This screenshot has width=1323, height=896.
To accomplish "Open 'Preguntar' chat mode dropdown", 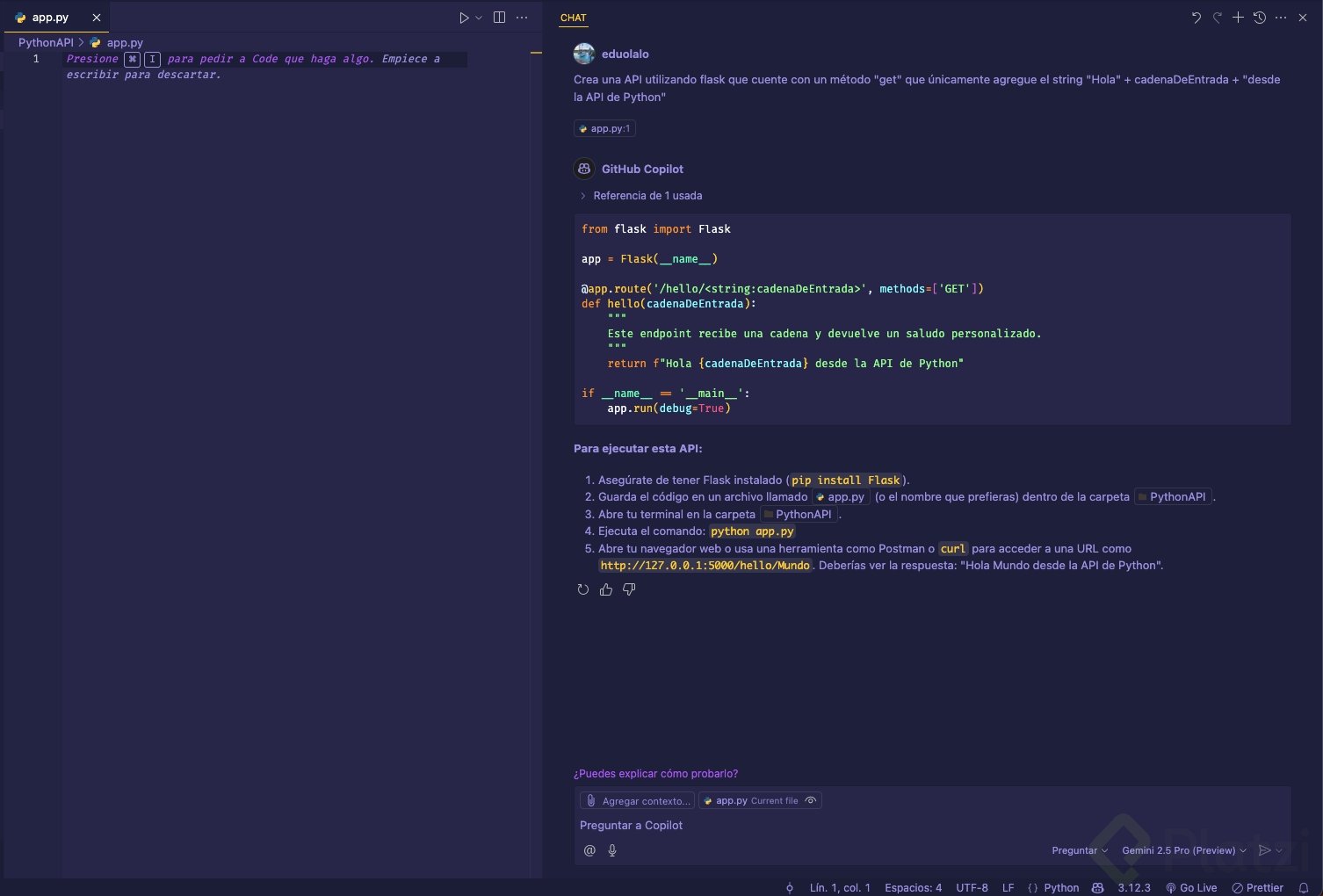I will point(1080,850).
